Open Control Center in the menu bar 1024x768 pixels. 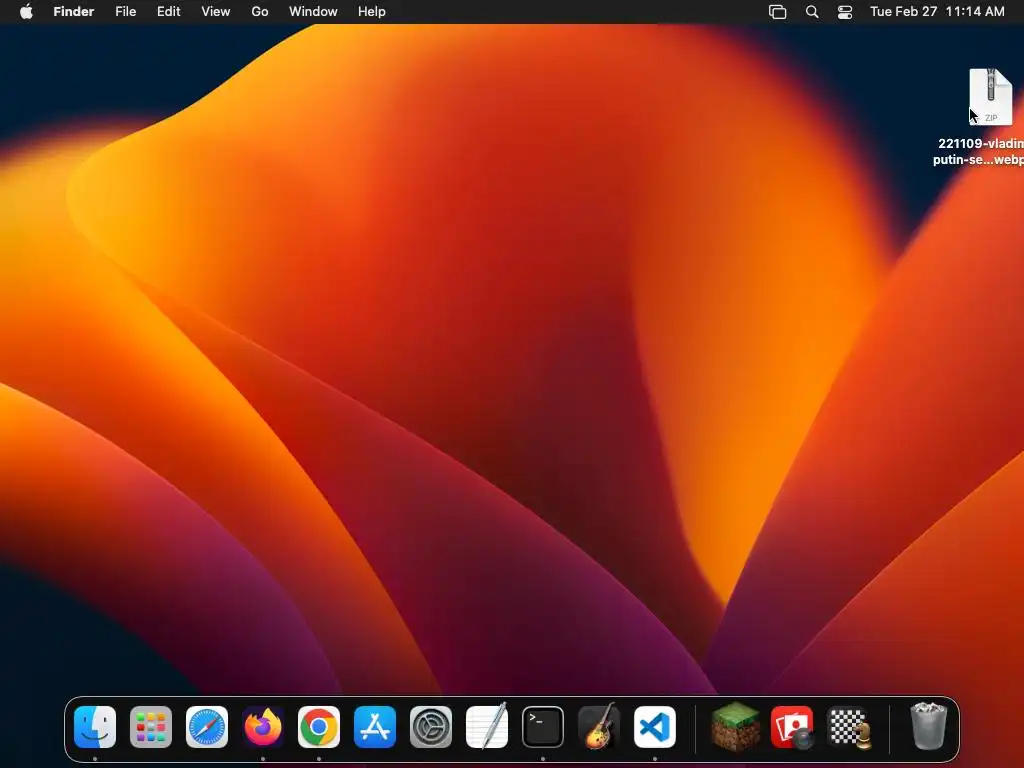pyautogui.click(x=845, y=12)
